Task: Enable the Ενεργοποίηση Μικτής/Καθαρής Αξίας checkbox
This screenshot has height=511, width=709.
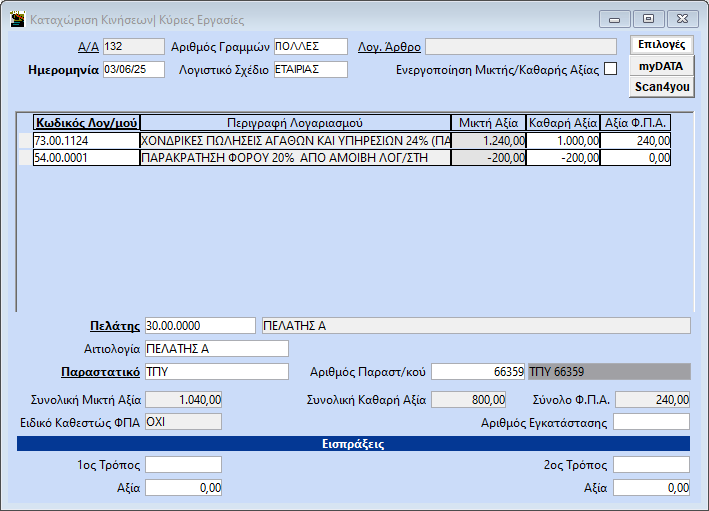Action: (610, 69)
